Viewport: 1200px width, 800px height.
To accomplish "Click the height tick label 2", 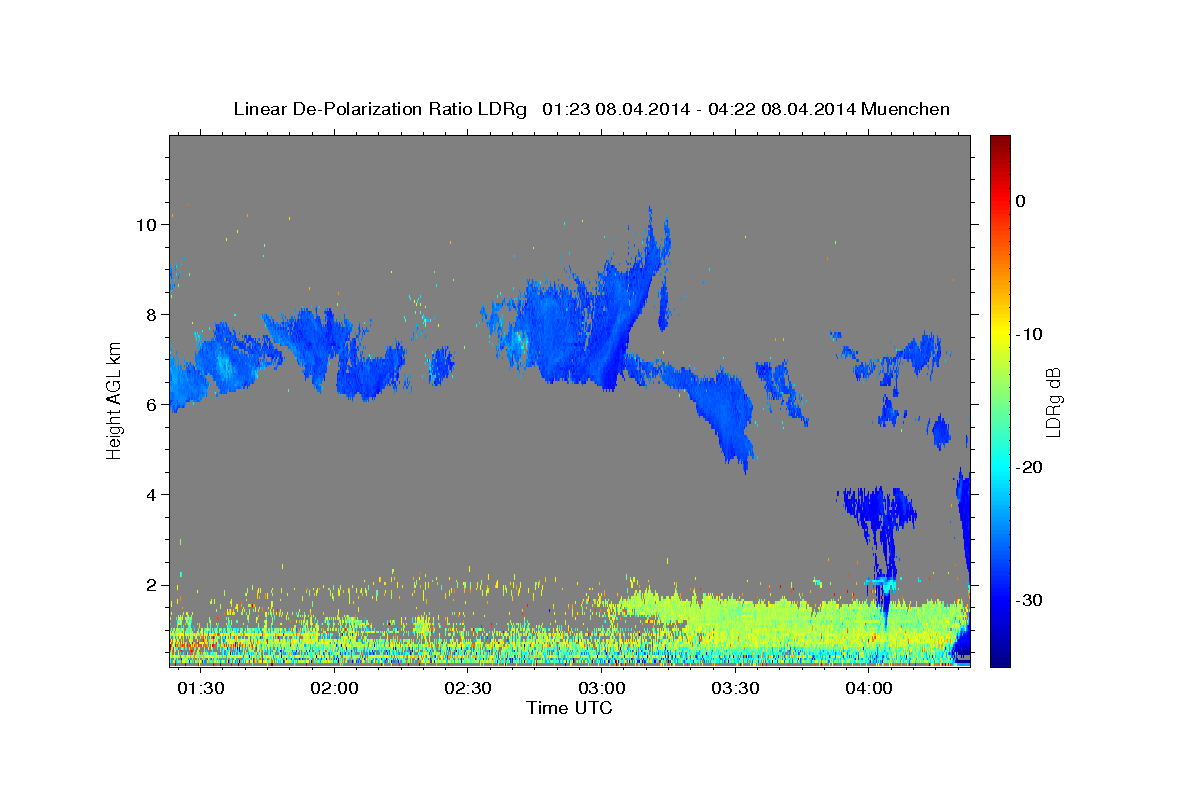I will pos(152,584).
